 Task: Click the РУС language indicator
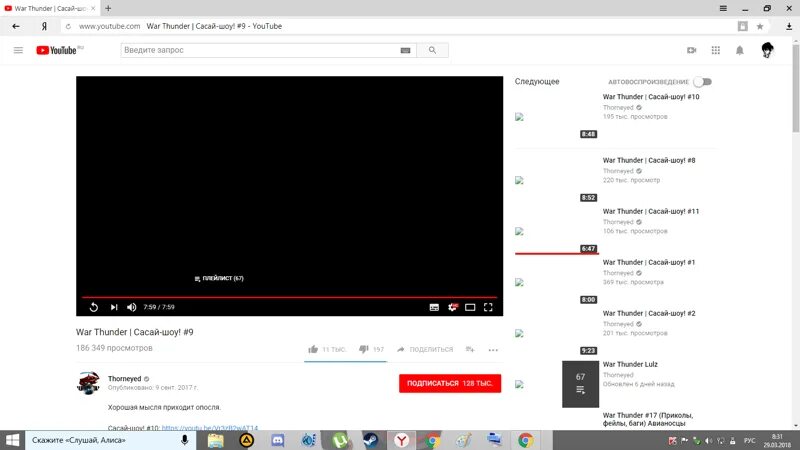(749, 440)
